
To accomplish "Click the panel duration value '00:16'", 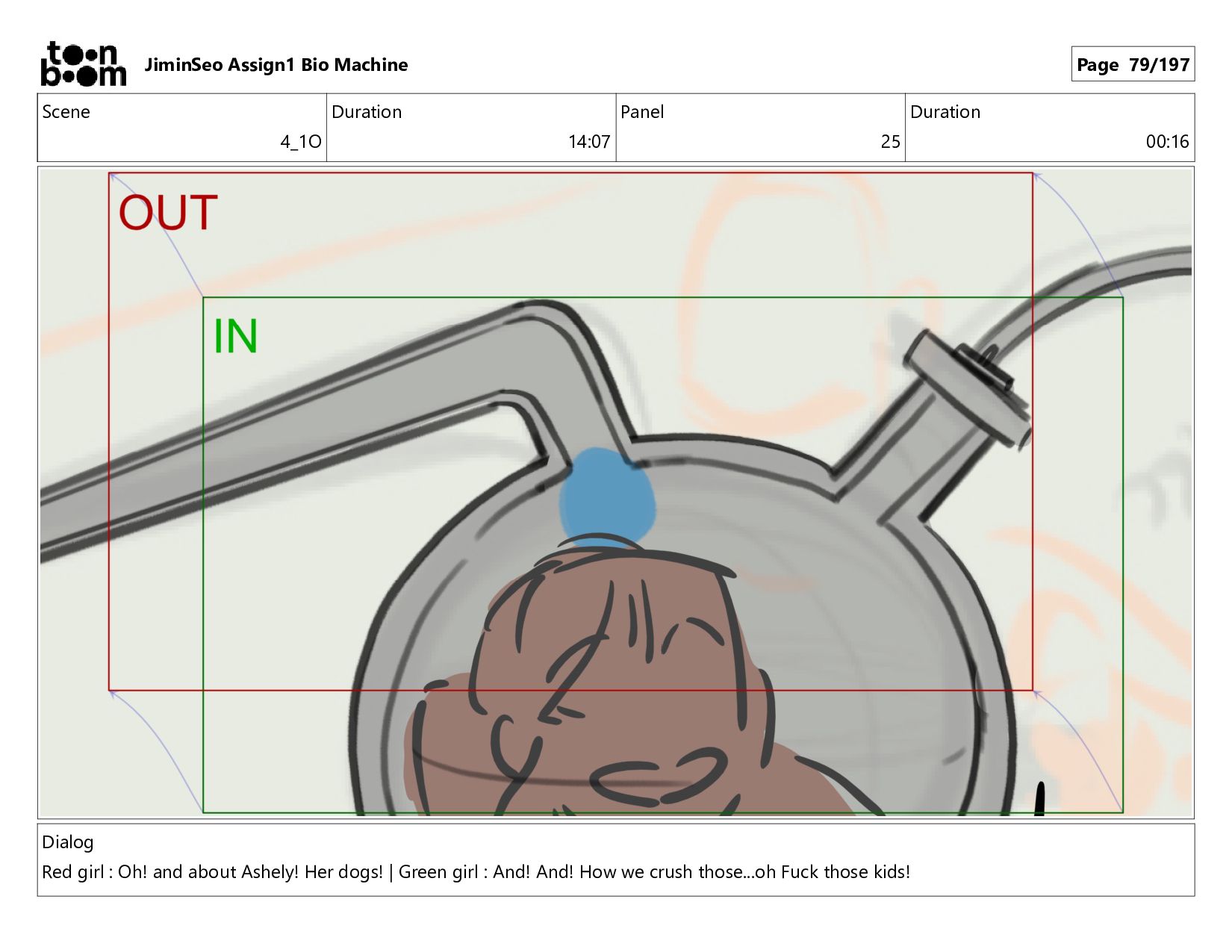I will coord(1167,142).
